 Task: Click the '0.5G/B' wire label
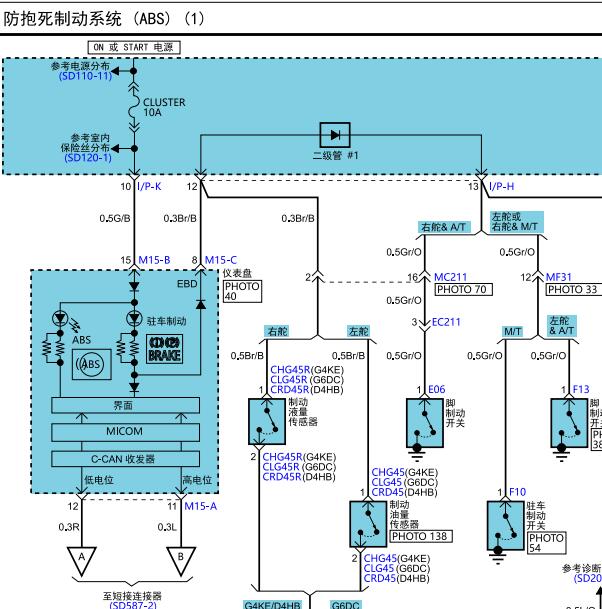tap(115, 218)
